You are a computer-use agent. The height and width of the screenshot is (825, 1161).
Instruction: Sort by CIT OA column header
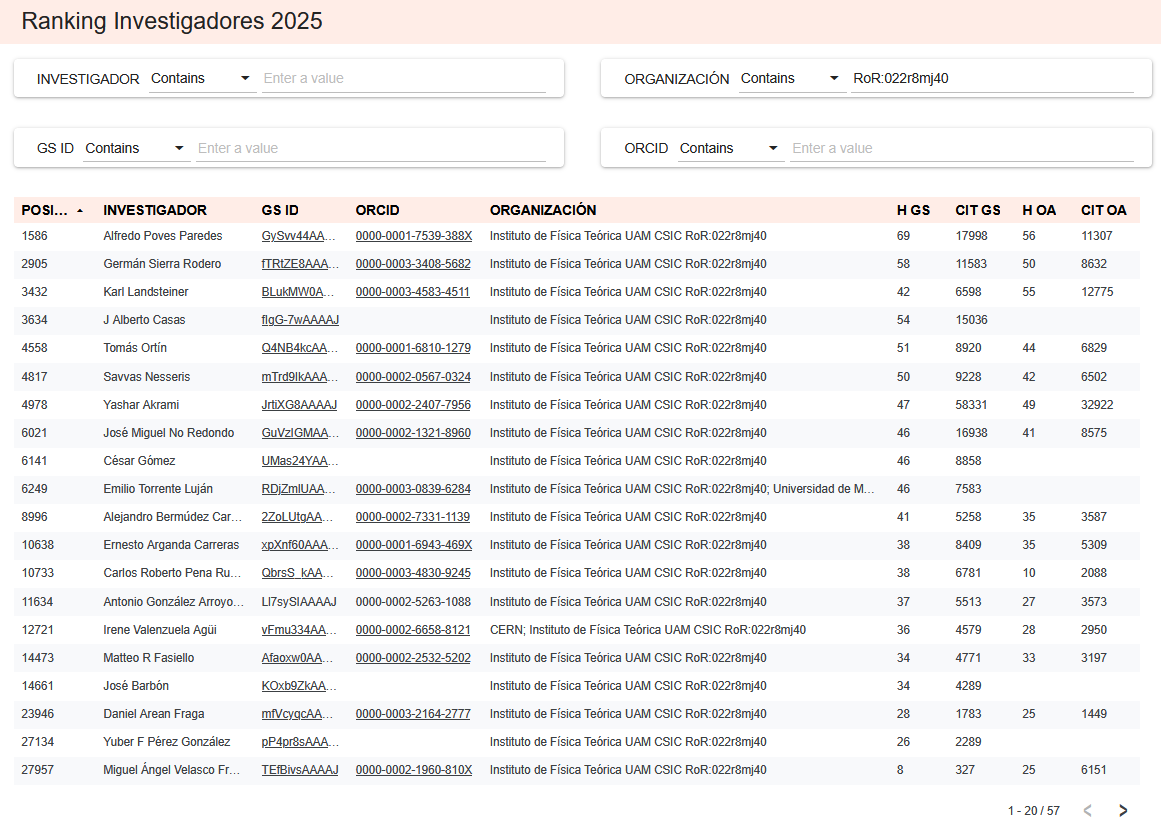pos(1103,210)
